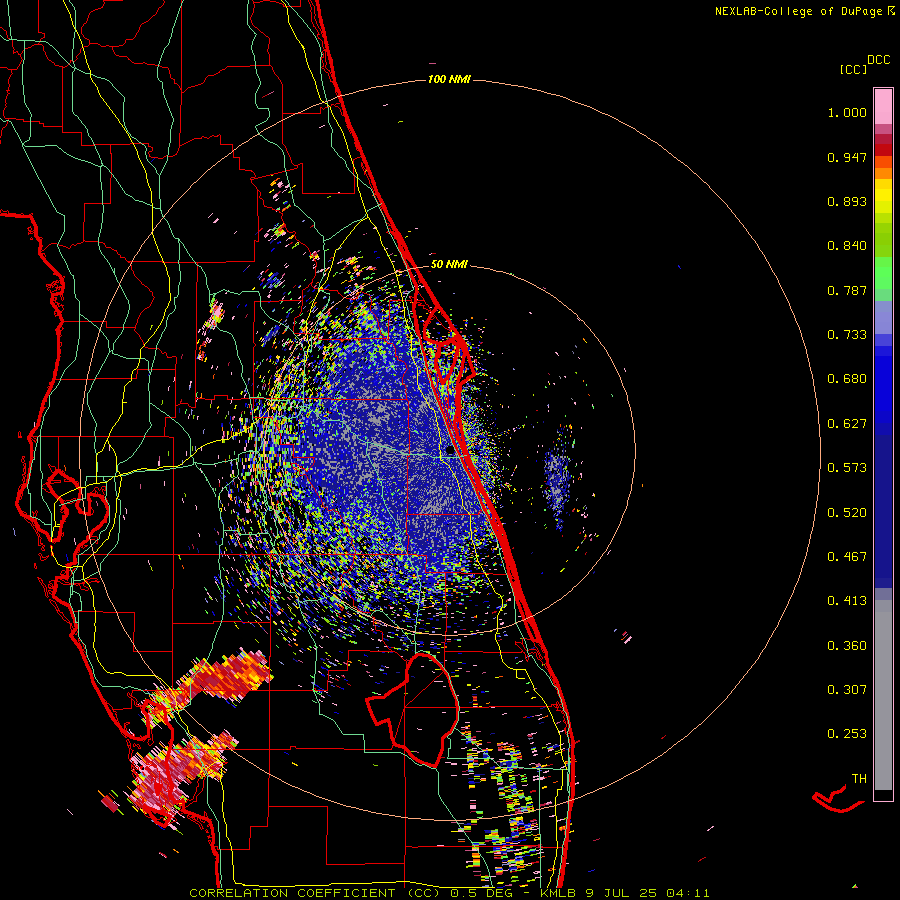
Task: Click the 50 NMI range ring label
Action: [x=449, y=265]
